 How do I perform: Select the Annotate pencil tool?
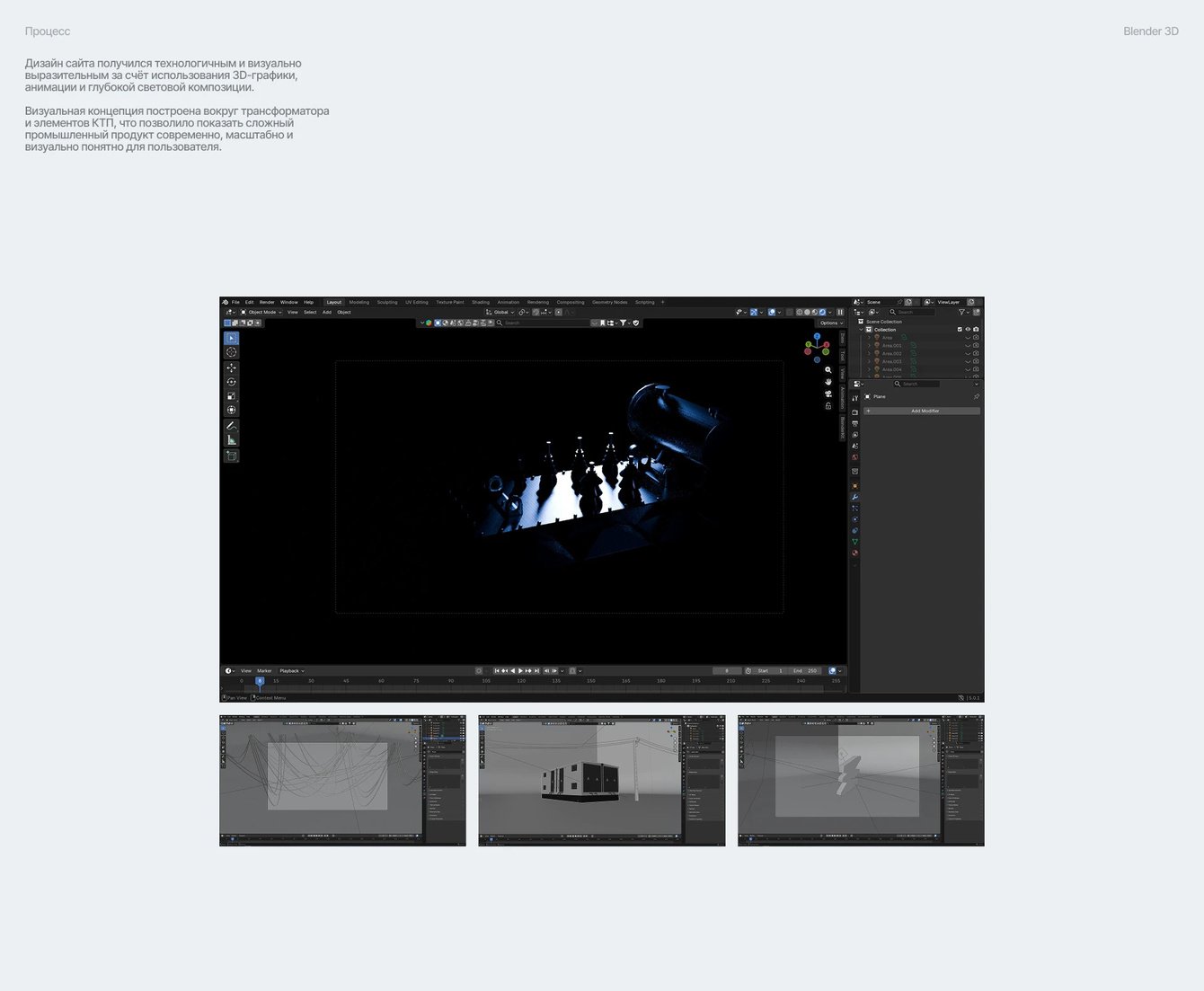pos(231,426)
